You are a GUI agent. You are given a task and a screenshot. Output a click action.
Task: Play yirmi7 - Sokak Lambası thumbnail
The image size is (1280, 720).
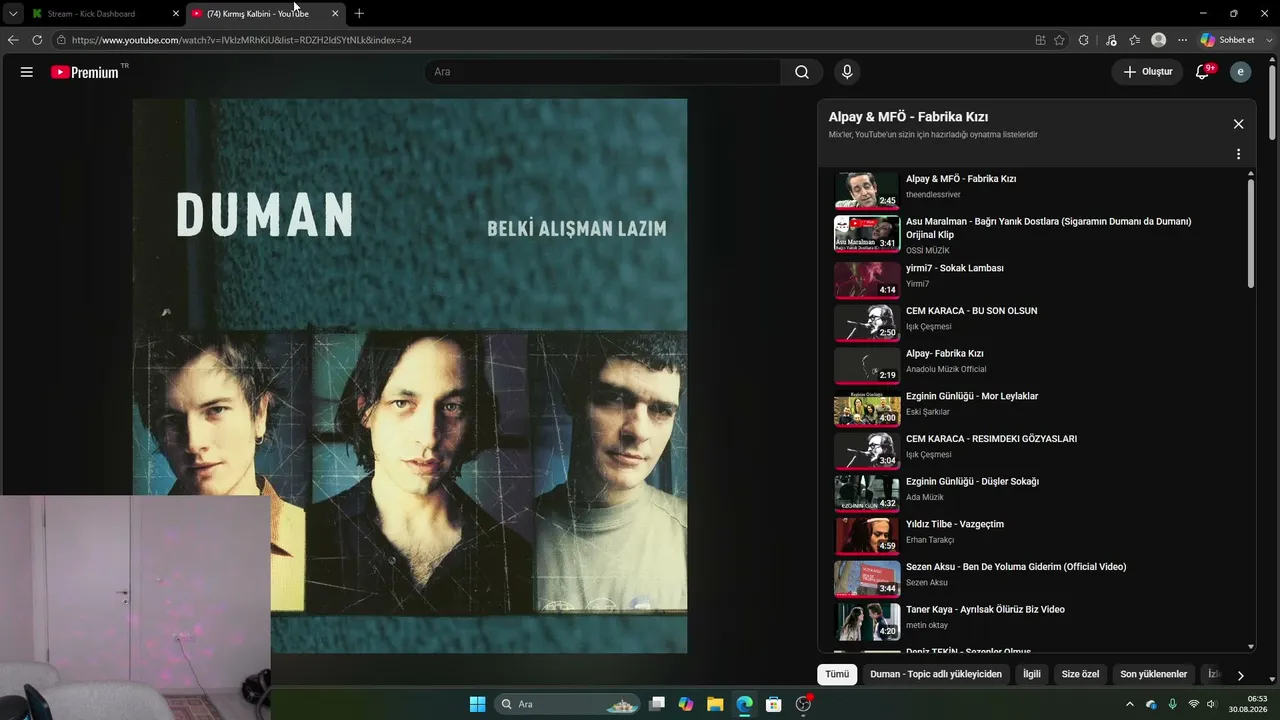[867, 279]
